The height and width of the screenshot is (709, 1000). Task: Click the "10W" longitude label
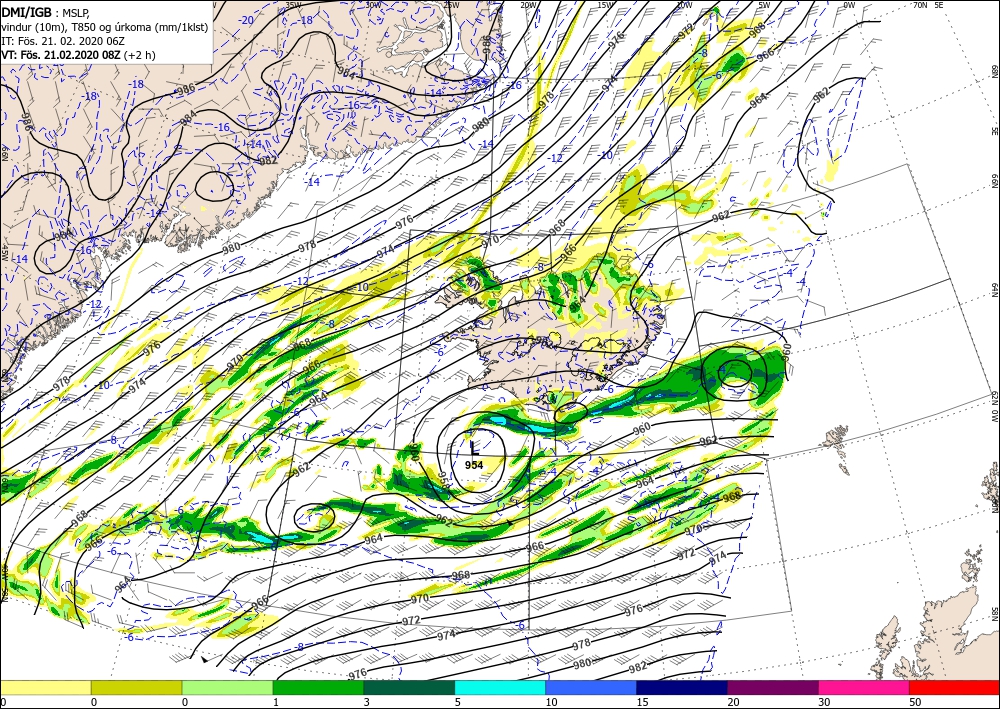click(x=684, y=5)
